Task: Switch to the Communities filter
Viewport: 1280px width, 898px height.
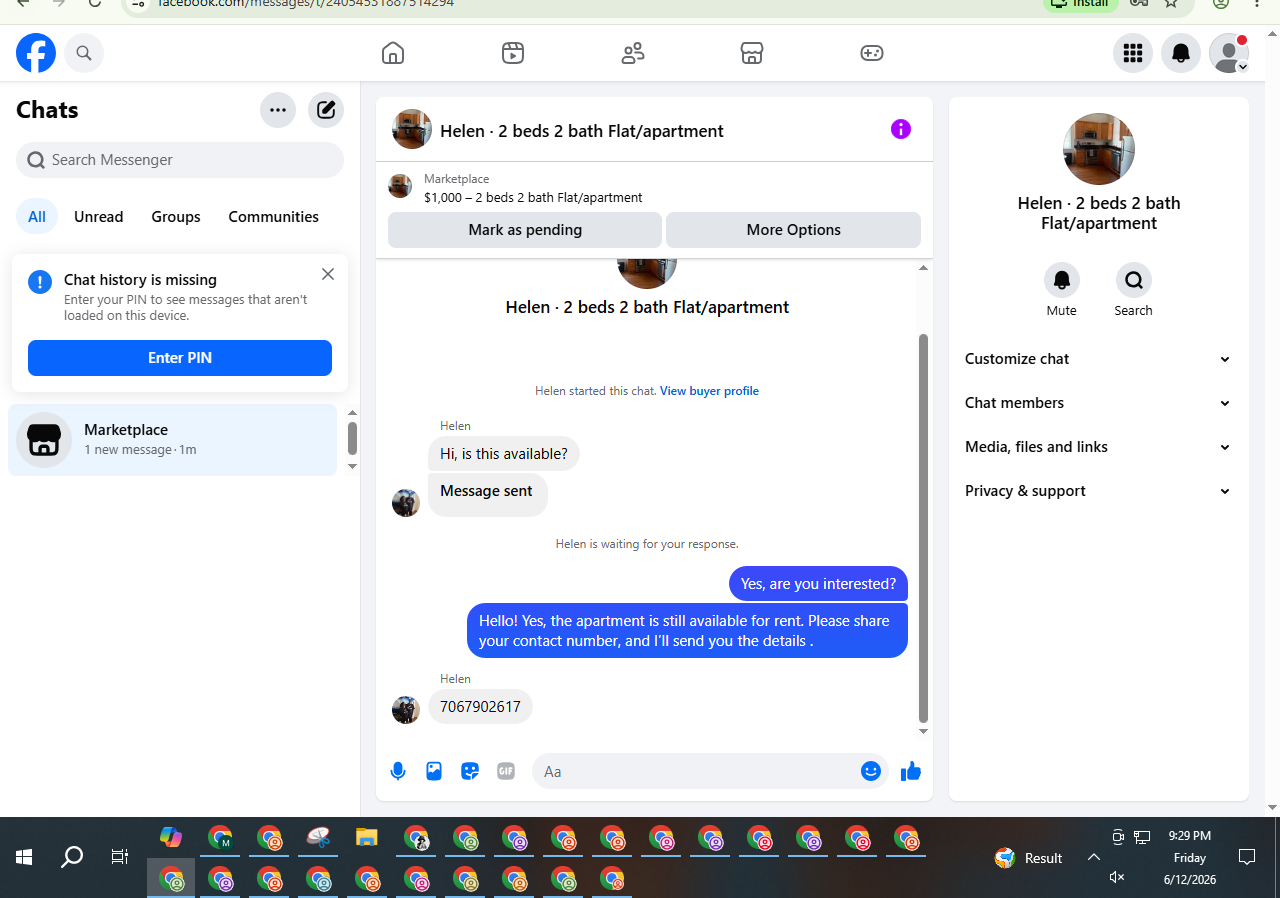Action: tap(274, 217)
